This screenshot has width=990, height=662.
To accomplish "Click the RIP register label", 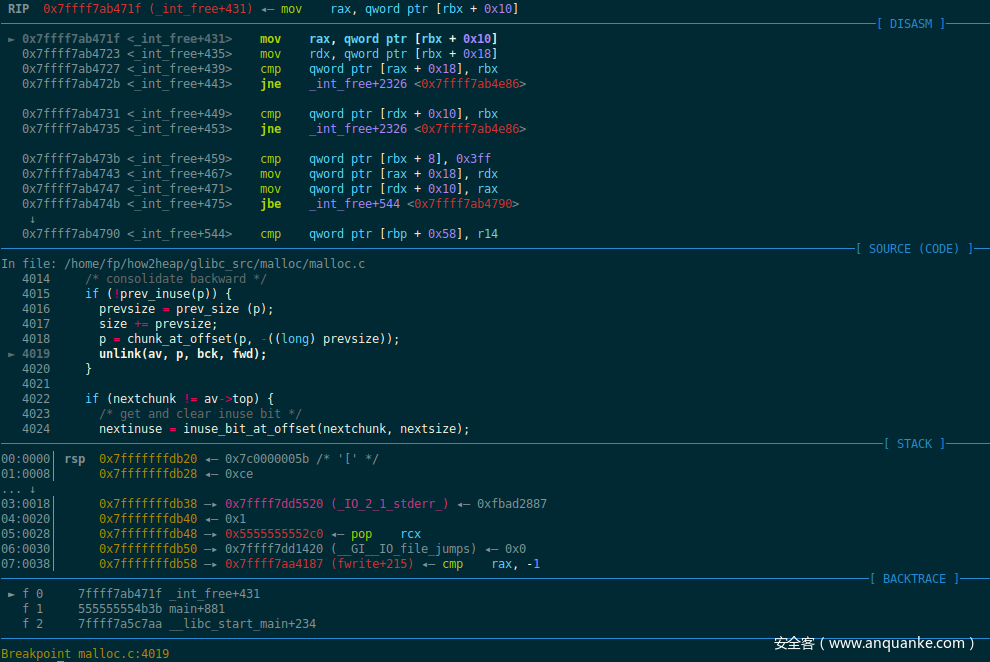I will (x=18, y=8).
